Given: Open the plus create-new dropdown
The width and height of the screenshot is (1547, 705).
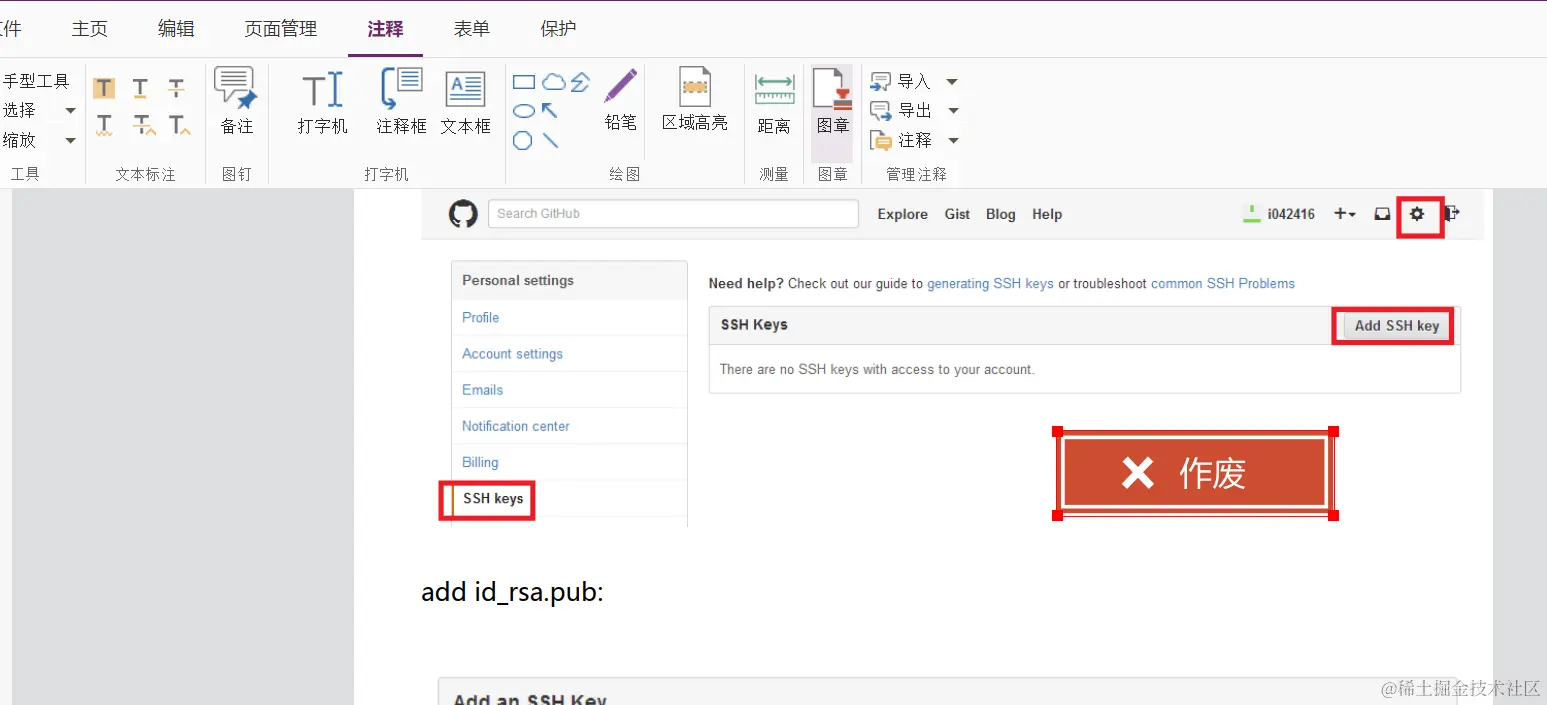Looking at the screenshot, I should tap(1345, 214).
